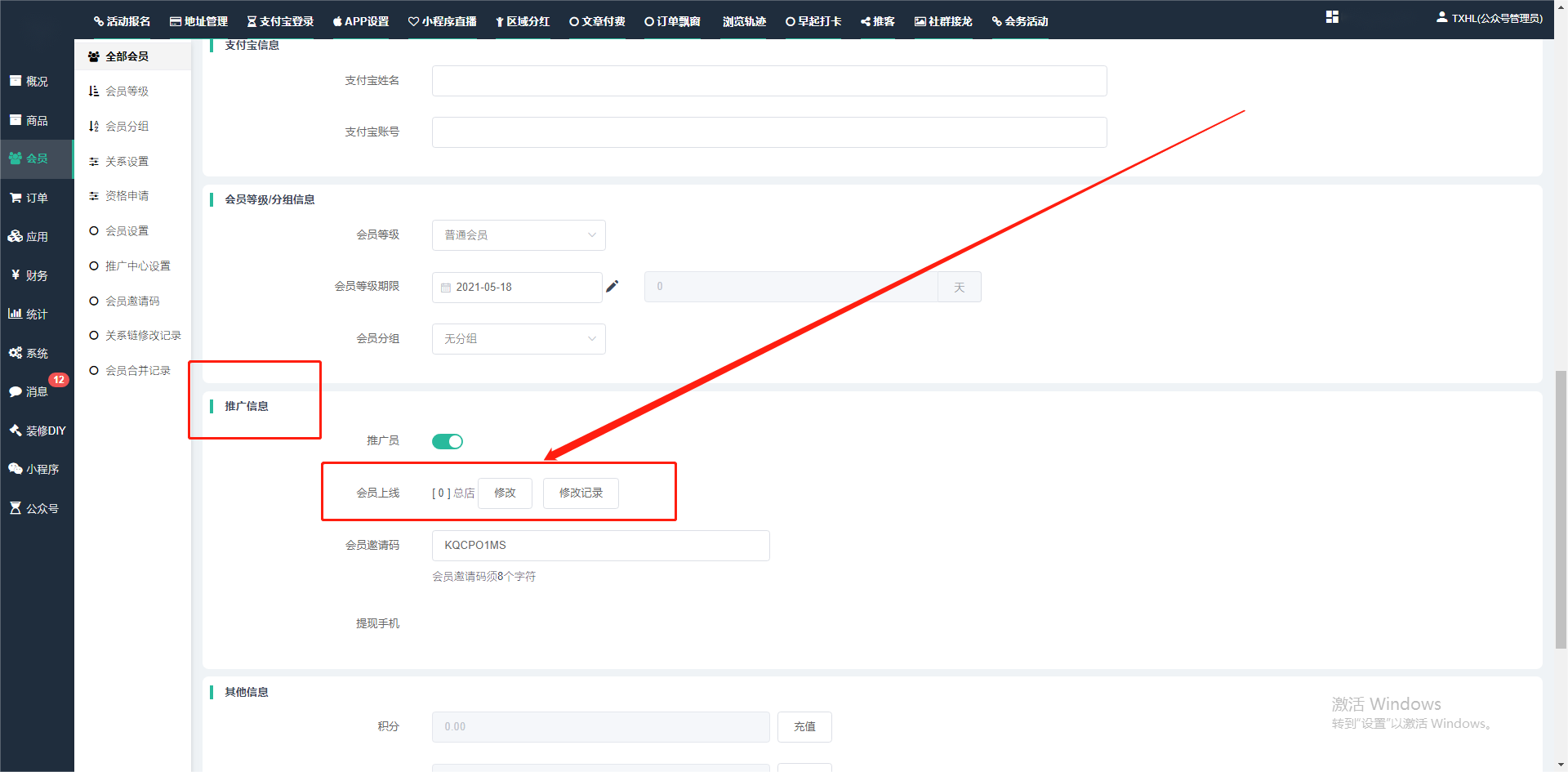Click the shopping cart 订单 sidebar icon
The width and height of the screenshot is (1568, 772).
pos(16,198)
